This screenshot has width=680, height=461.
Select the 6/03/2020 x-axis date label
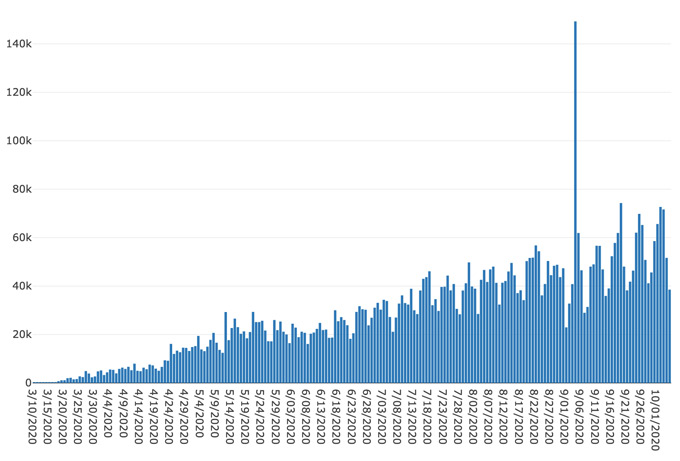coord(290,416)
